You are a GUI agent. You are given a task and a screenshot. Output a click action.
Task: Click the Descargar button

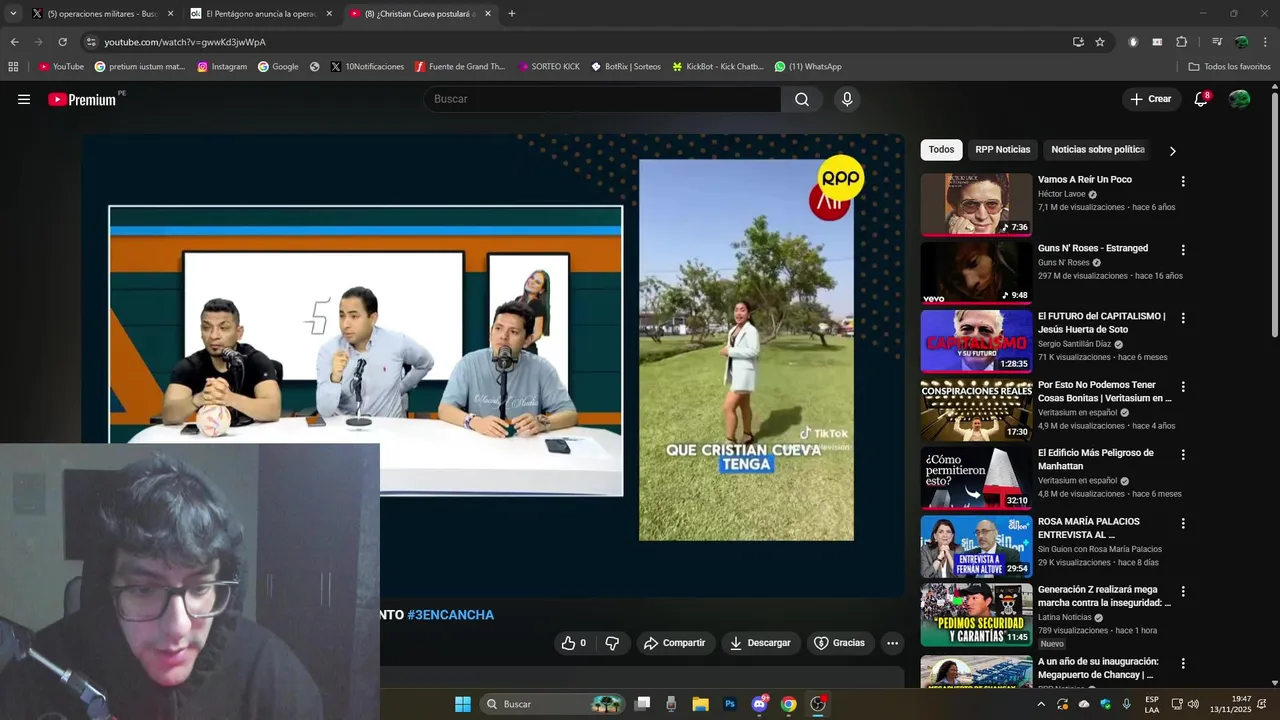pyautogui.click(x=760, y=643)
